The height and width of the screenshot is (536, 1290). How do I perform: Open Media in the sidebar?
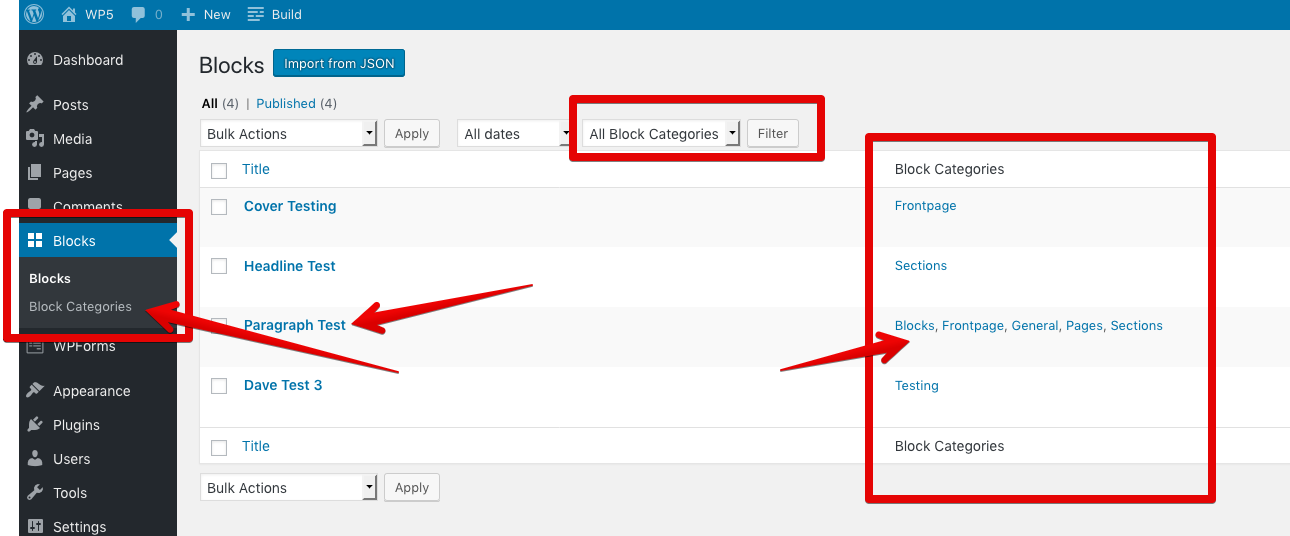(x=72, y=139)
